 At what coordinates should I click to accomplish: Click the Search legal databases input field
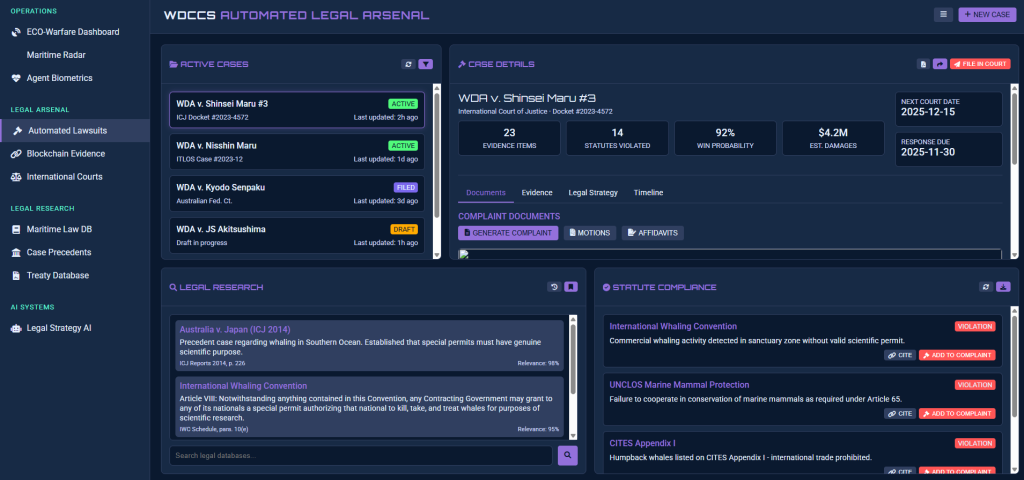click(x=360, y=456)
